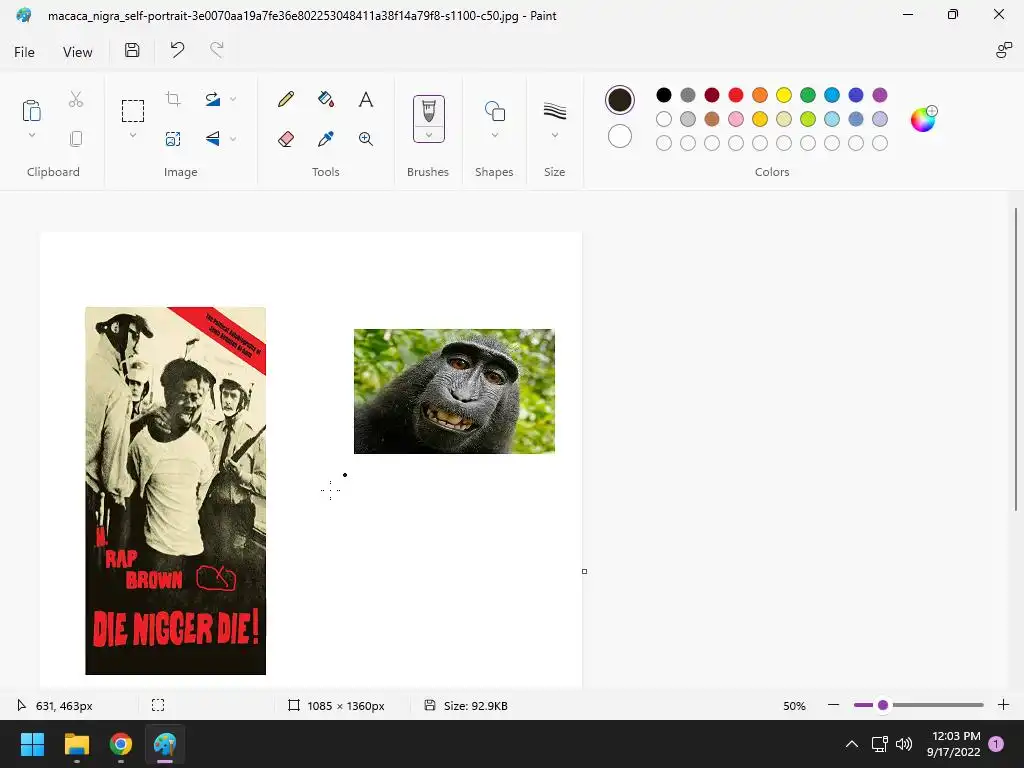Pick the orange color swatch

tap(760, 95)
